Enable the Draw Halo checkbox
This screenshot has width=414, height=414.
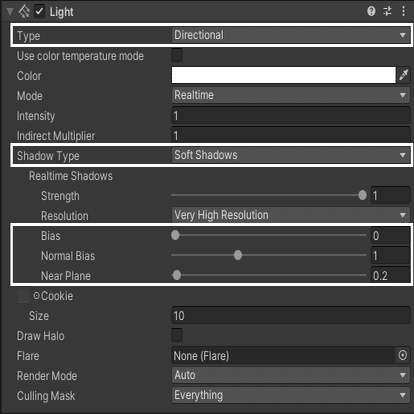click(177, 335)
